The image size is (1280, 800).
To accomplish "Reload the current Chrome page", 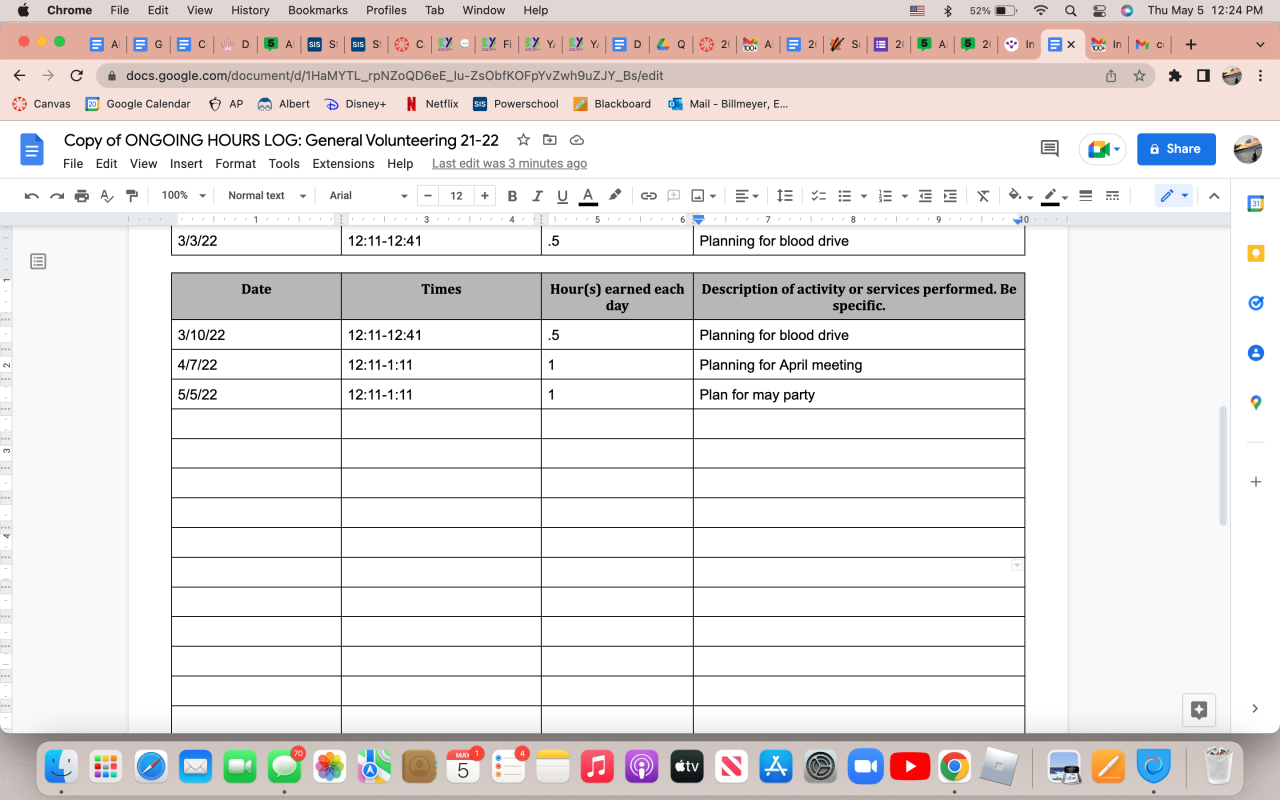I will point(77,75).
